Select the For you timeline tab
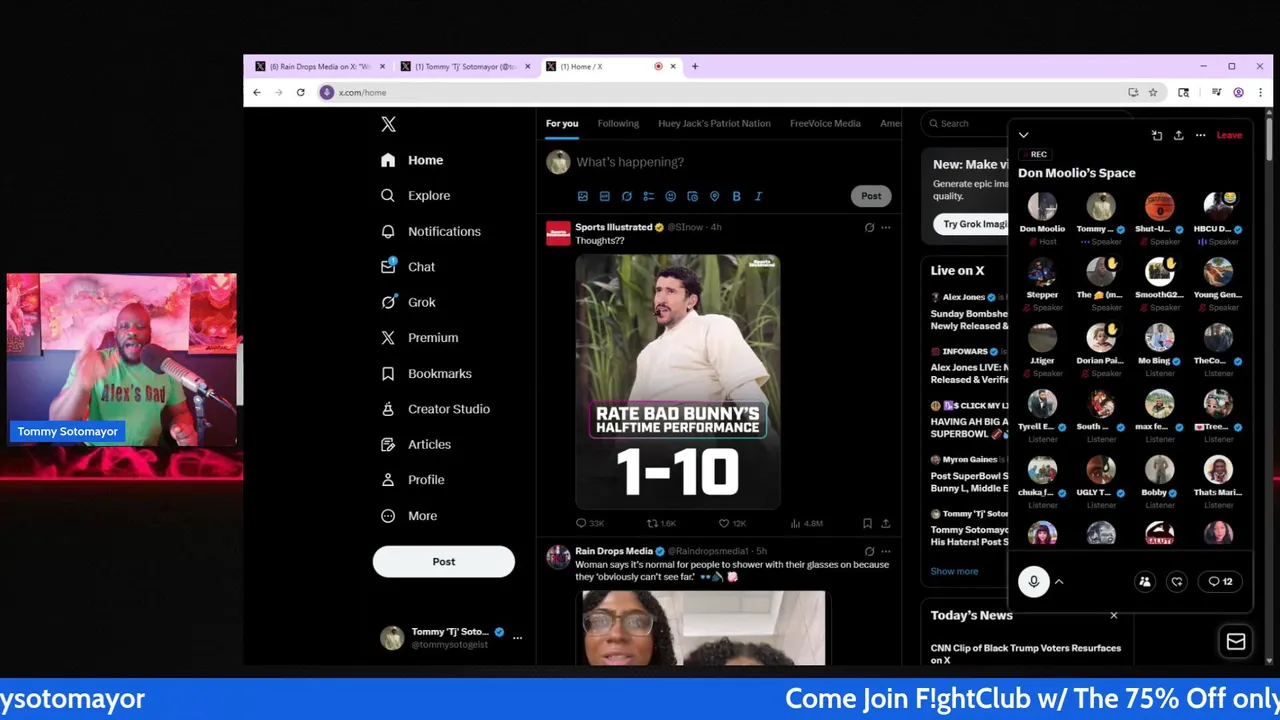This screenshot has height=720, width=1280. point(562,123)
